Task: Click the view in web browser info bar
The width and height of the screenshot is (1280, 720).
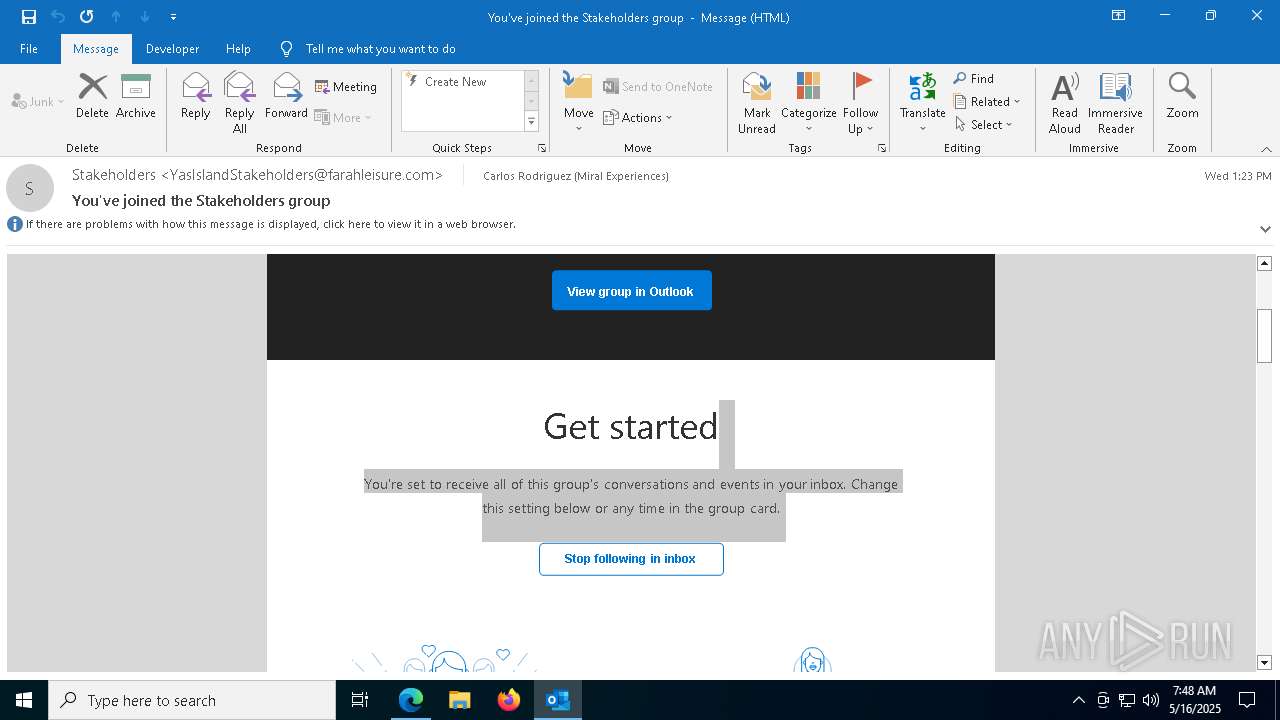Action: point(270,224)
